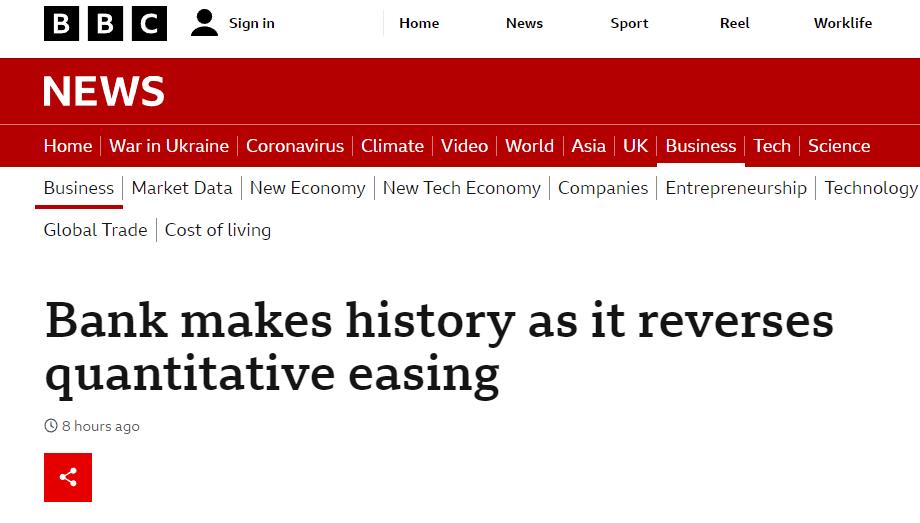Image resolution: width=920 pixels, height=523 pixels.
Task: Open Companies sub-tab
Action: pyautogui.click(x=603, y=188)
